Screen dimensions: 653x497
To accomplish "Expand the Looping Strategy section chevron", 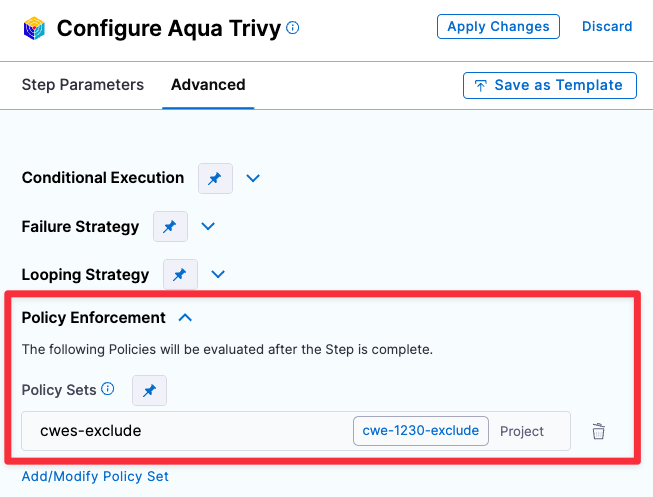I will 218,274.
